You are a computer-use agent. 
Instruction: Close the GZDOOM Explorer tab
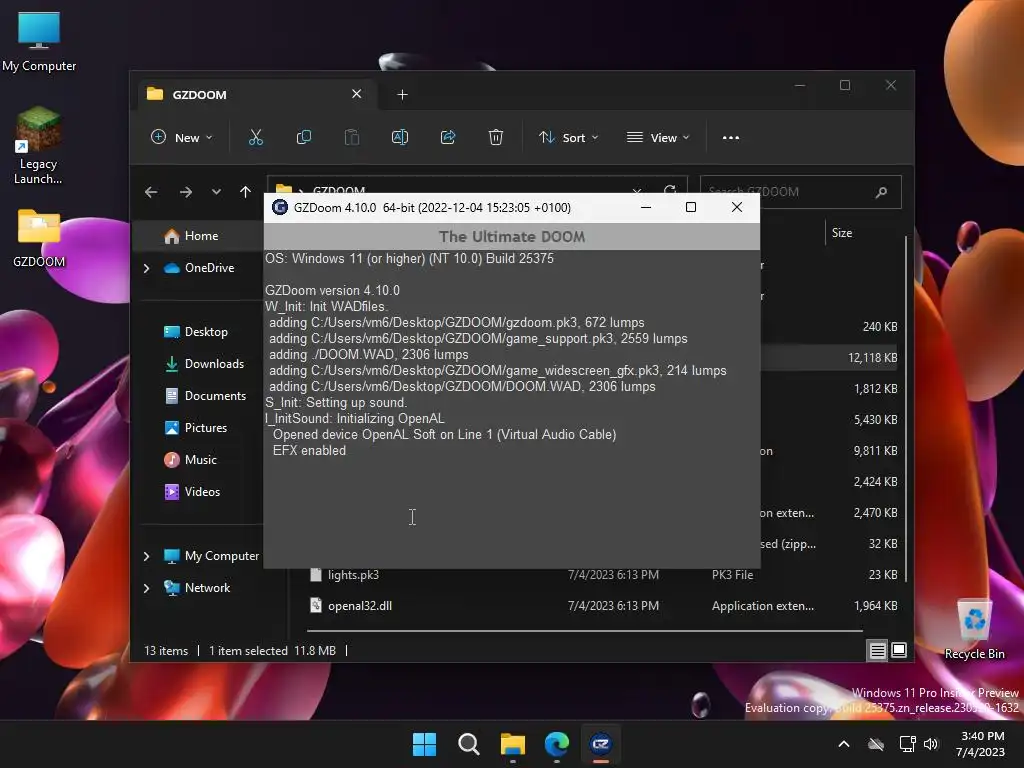357,94
